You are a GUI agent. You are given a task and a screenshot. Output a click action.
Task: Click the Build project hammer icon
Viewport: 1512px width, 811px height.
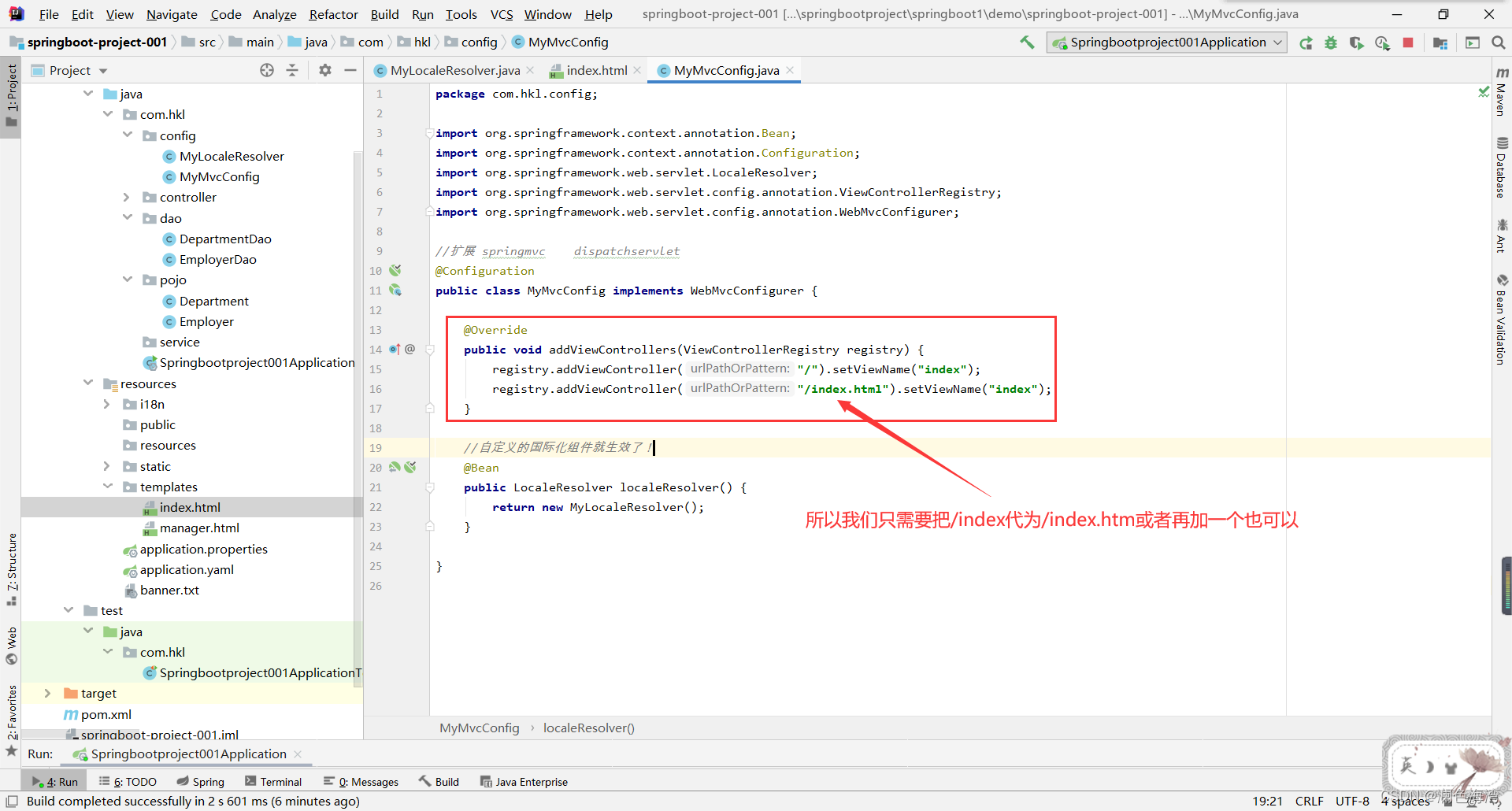(x=1027, y=43)
